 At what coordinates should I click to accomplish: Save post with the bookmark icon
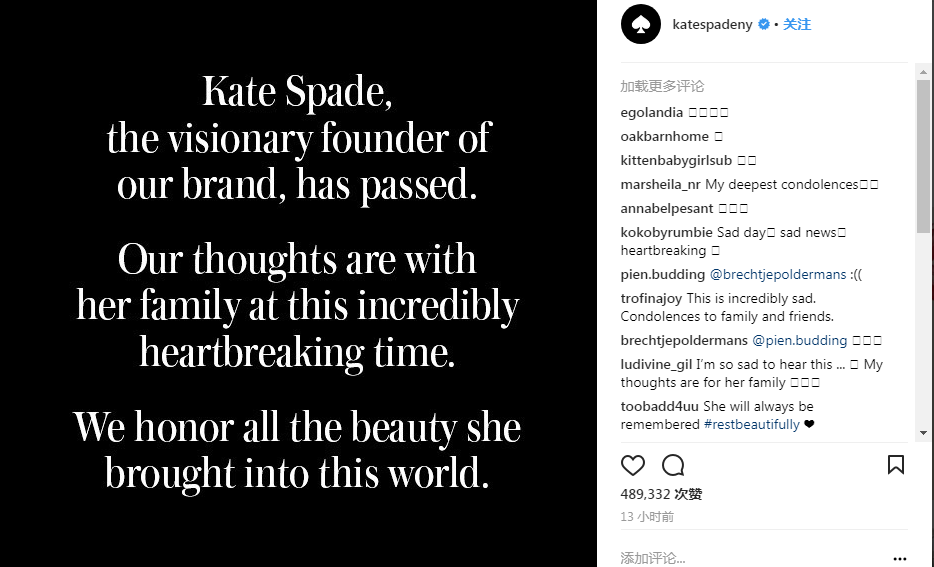pyautogui.click(x=895, y=465)
